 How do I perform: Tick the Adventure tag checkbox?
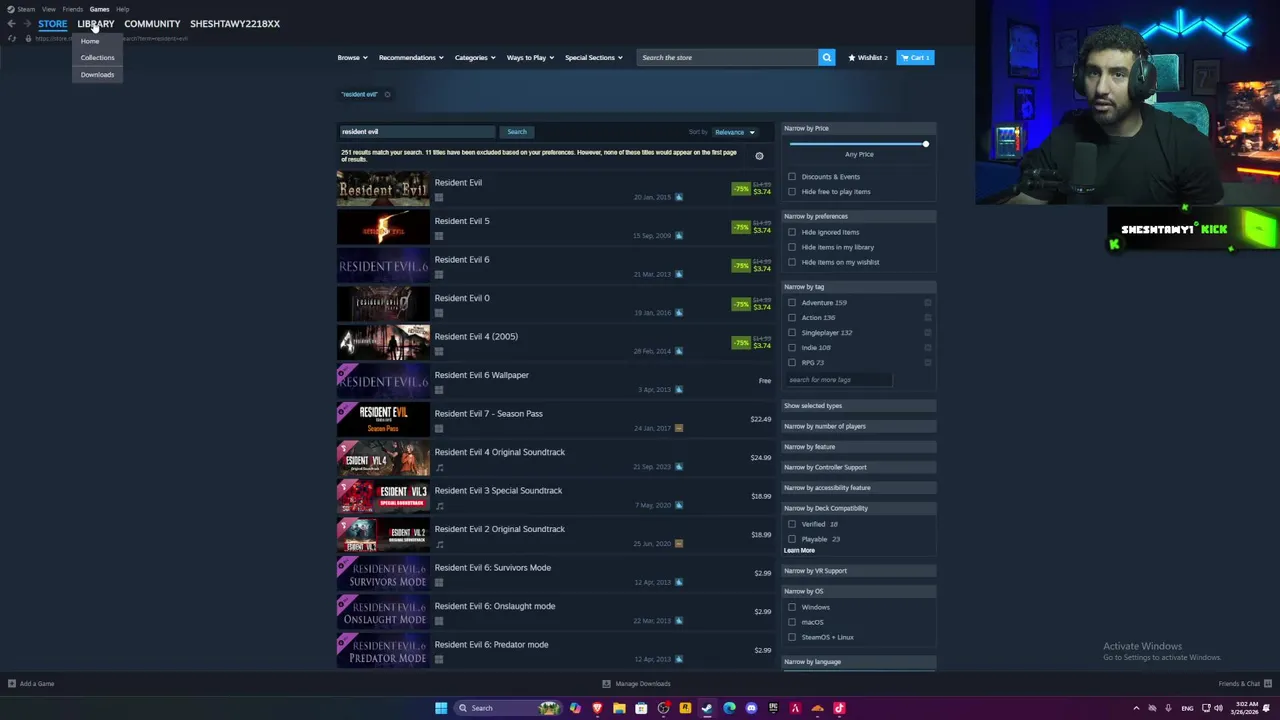click(792, 303)
